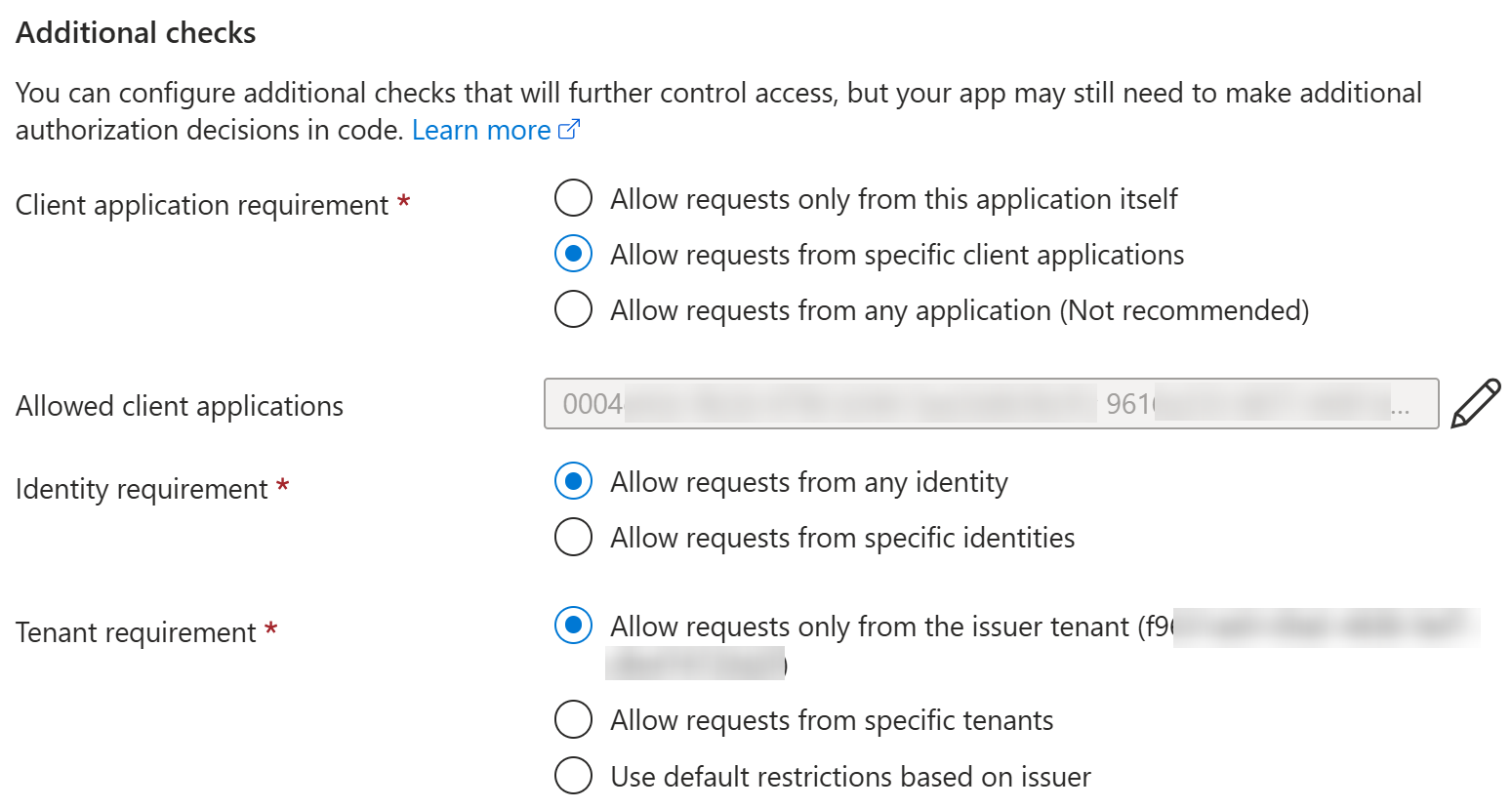Choose Allow requests only from the issuer tenant

[573, 626]
